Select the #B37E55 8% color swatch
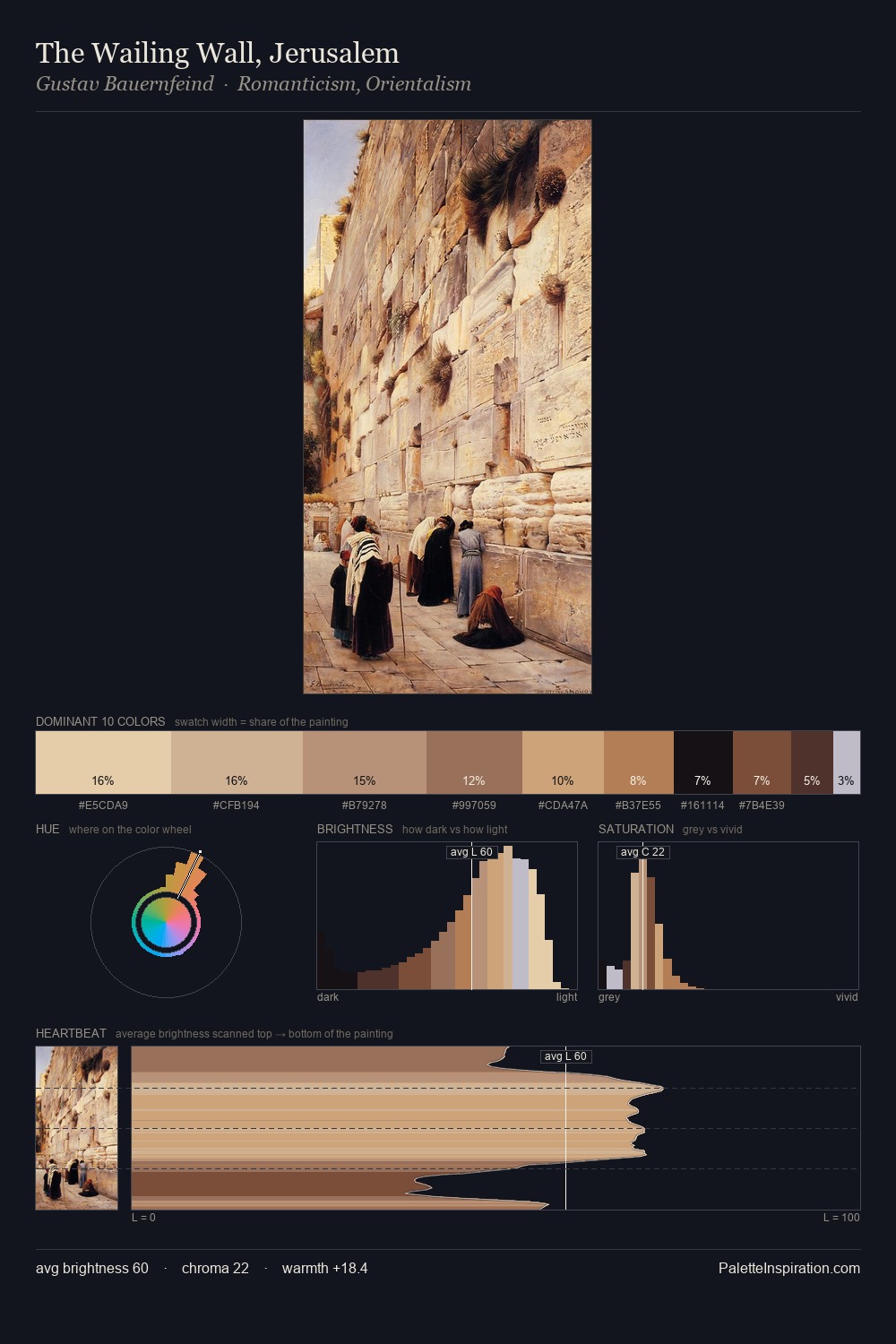896x1344 pixels. click(638, 762)
